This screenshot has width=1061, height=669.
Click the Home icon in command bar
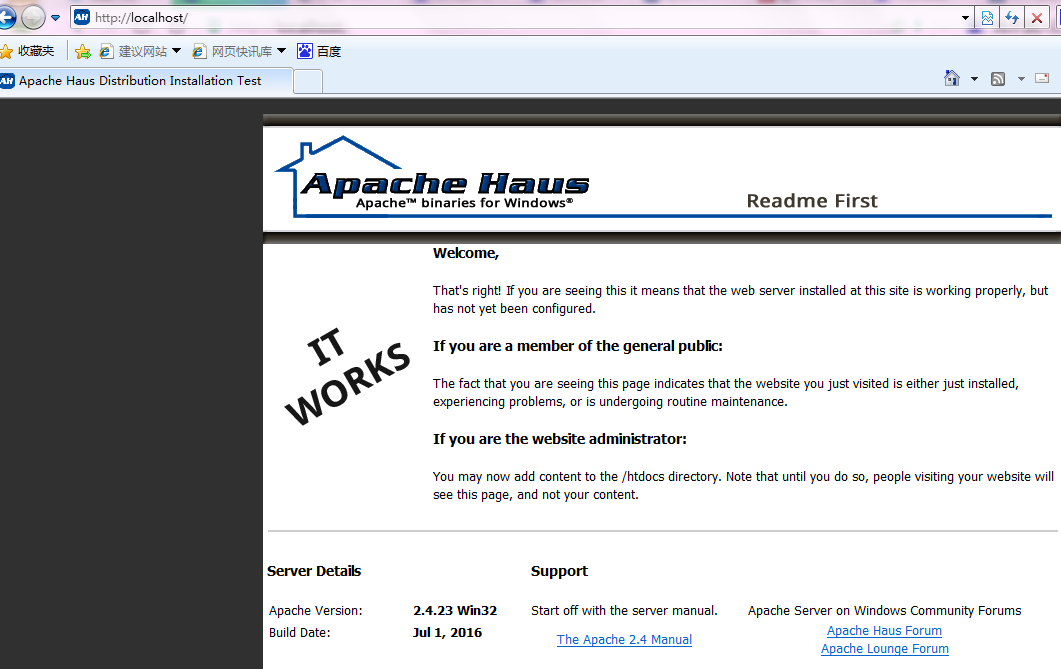click(952, 78)
